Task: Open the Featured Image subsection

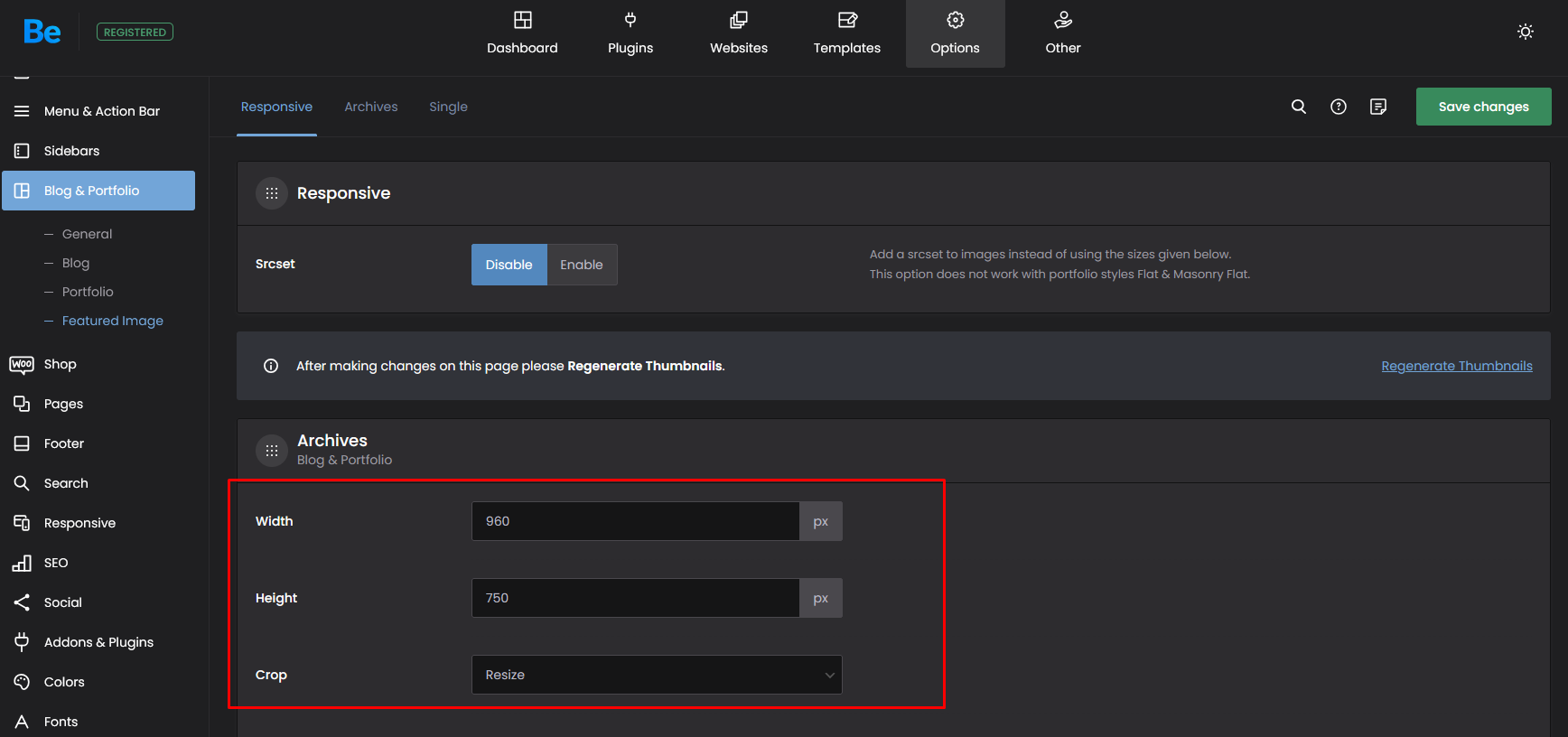Action: pyautogui.click(x=113, y=321)
